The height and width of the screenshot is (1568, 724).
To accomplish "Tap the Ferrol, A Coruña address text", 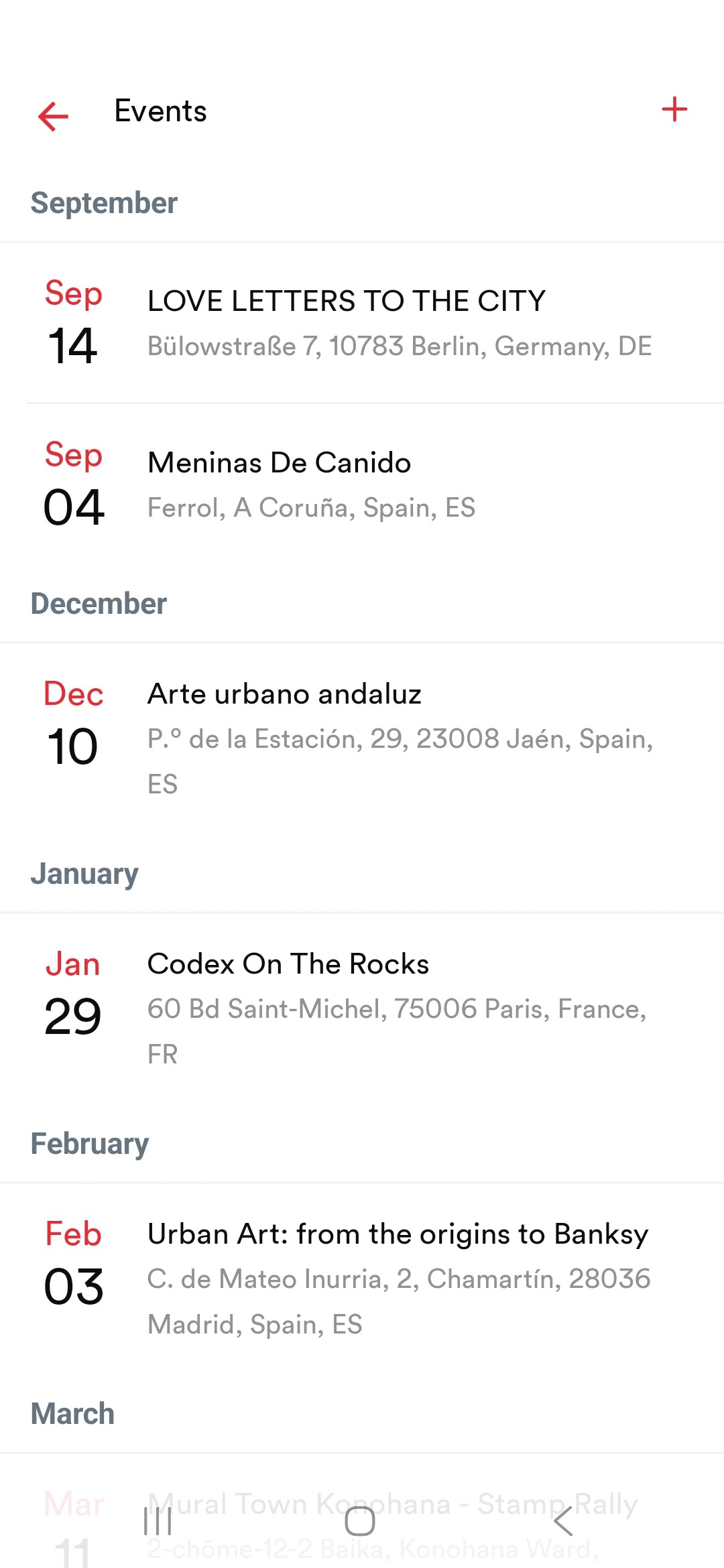I will click(x=311, y=508).
